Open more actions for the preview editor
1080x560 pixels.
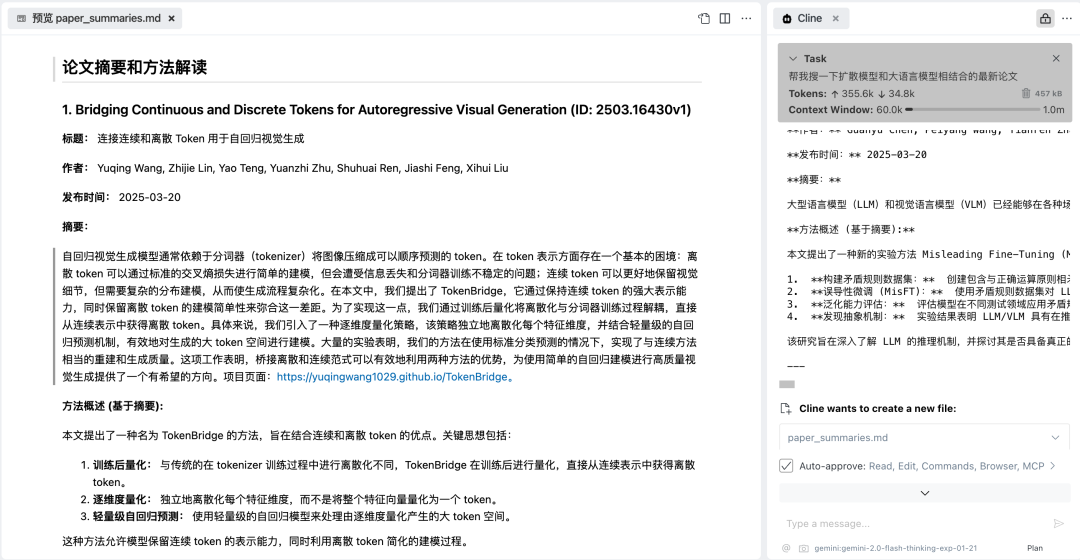pyautogui.click(x=746, y=19)
